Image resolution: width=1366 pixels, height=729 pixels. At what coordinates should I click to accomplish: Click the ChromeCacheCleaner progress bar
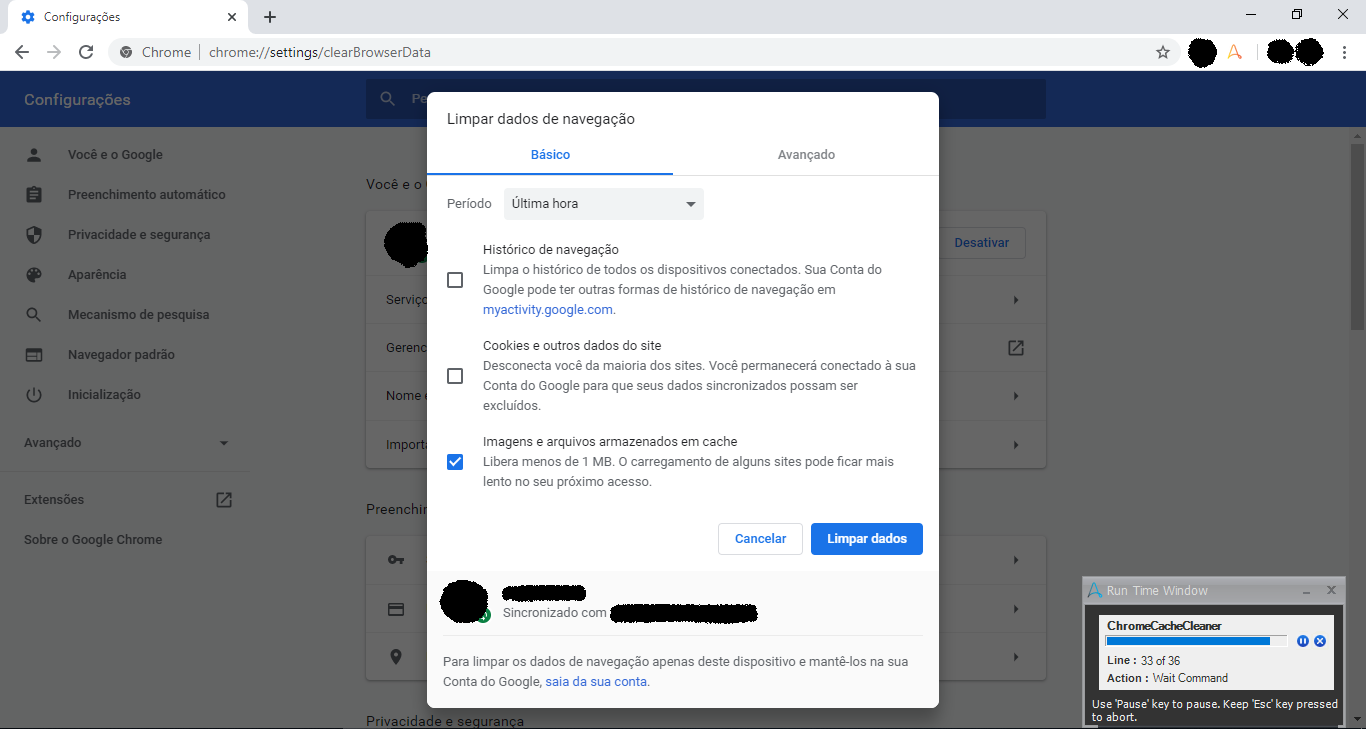point(1197,641)
